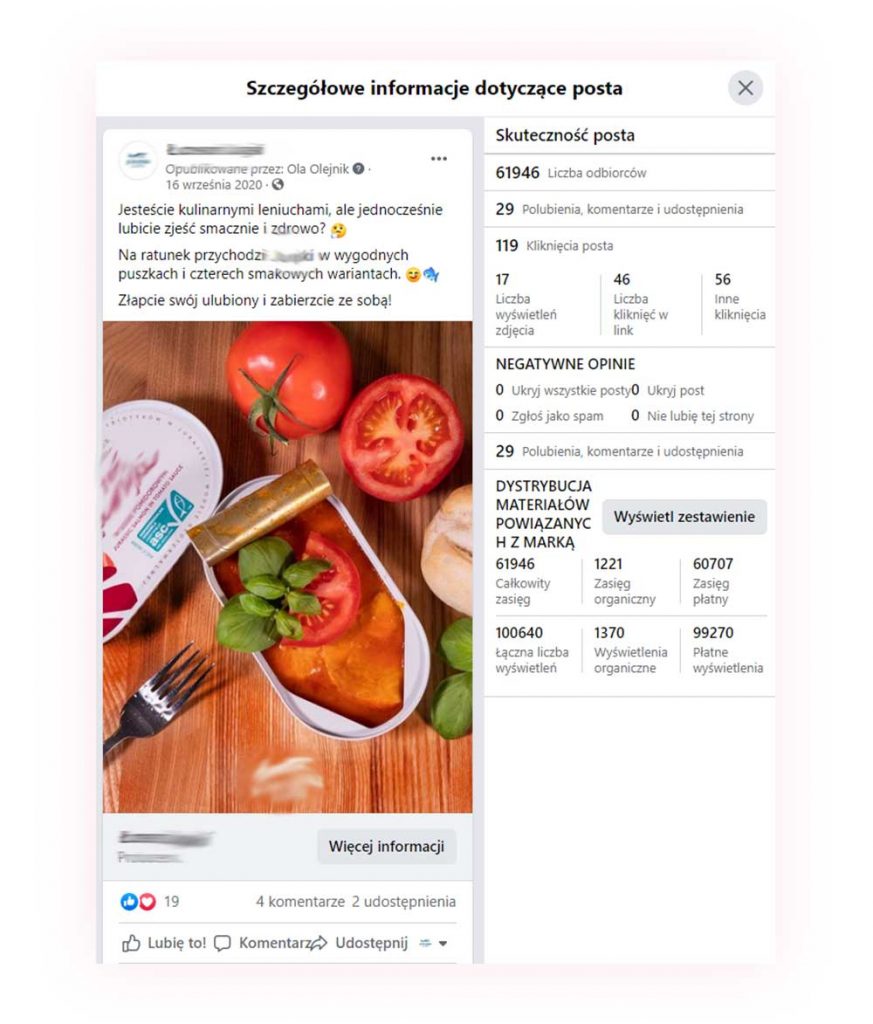Open the three-dot post options menu
The width and height of the screenshot is (873, 1024).
[x=439, y=159]
